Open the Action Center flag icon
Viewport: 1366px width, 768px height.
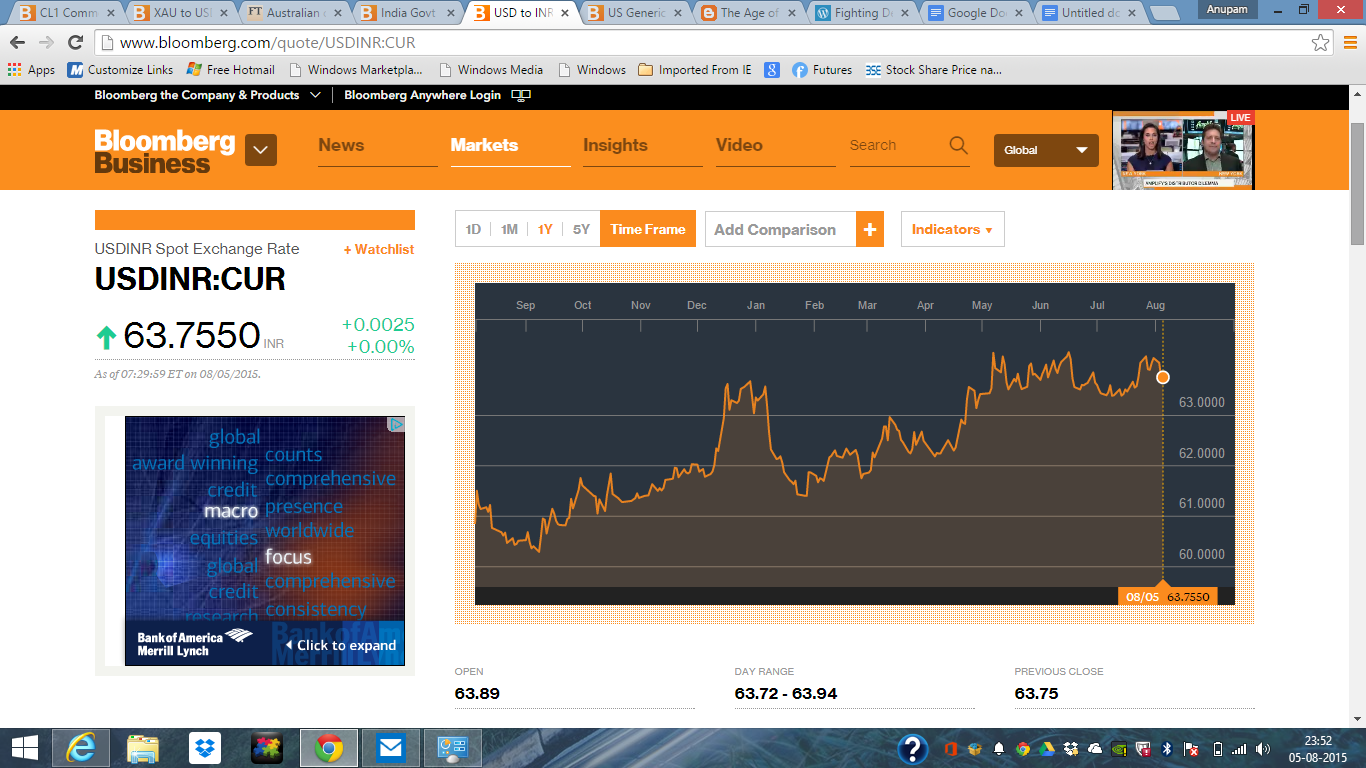click(x=1190, y=749)
